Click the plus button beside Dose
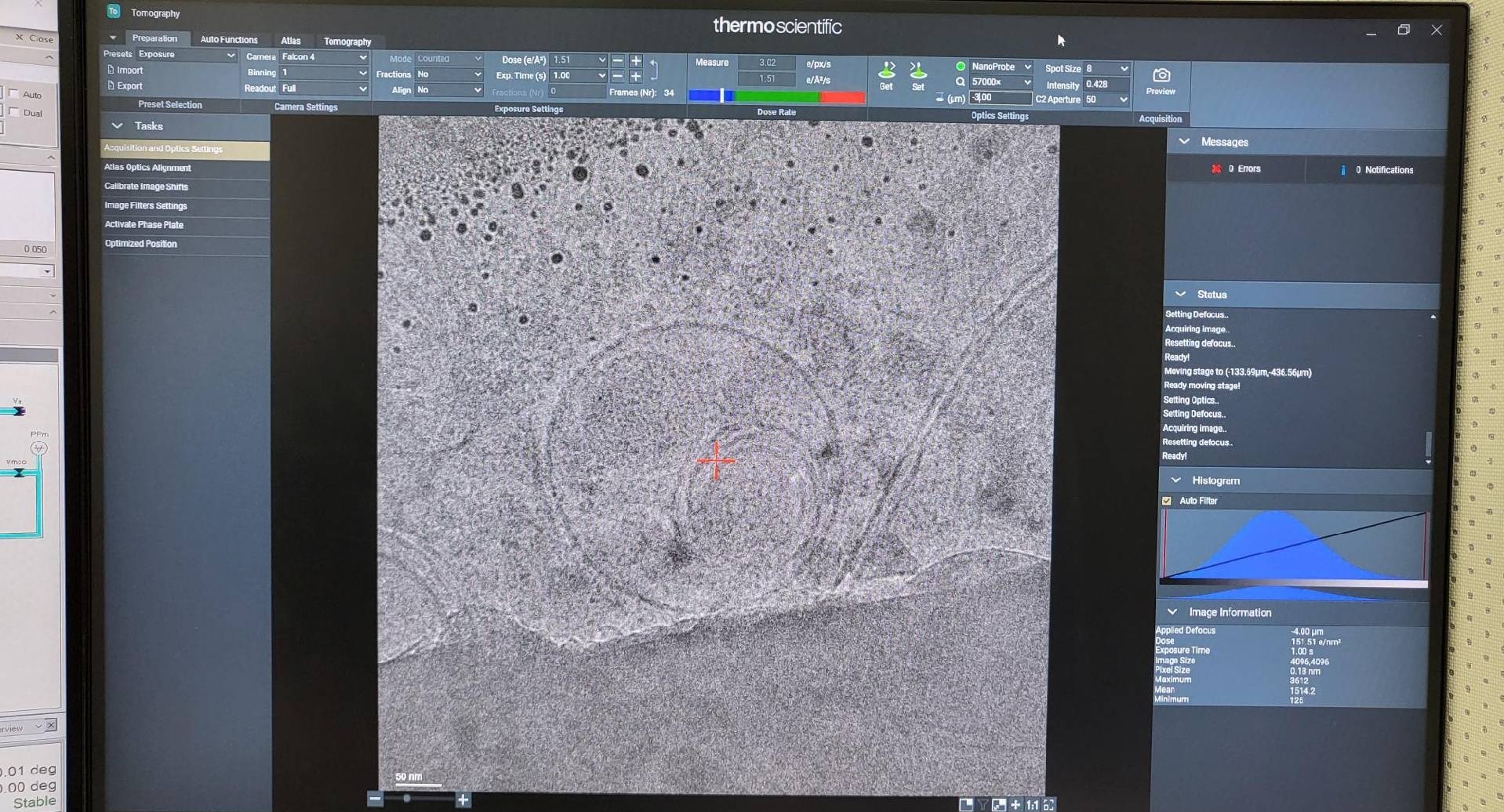Screen dimensions: 1504x812 pos(636,60)
